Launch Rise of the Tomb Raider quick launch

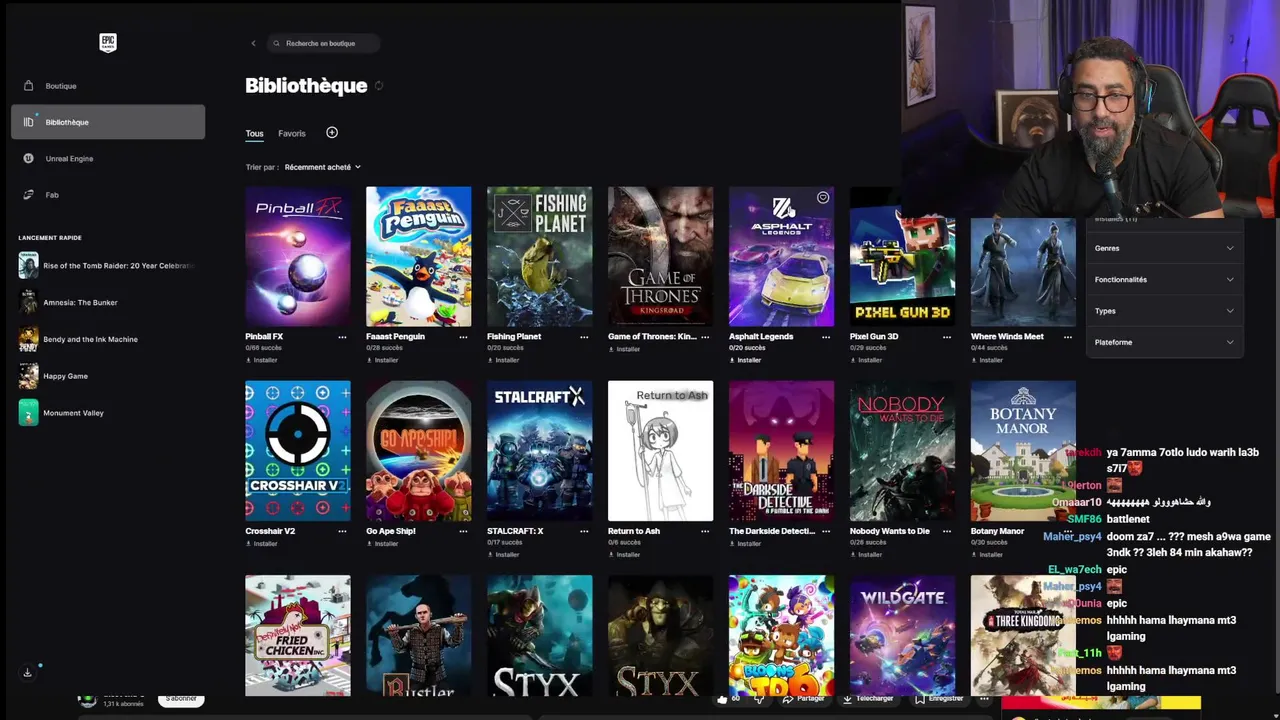106,266
